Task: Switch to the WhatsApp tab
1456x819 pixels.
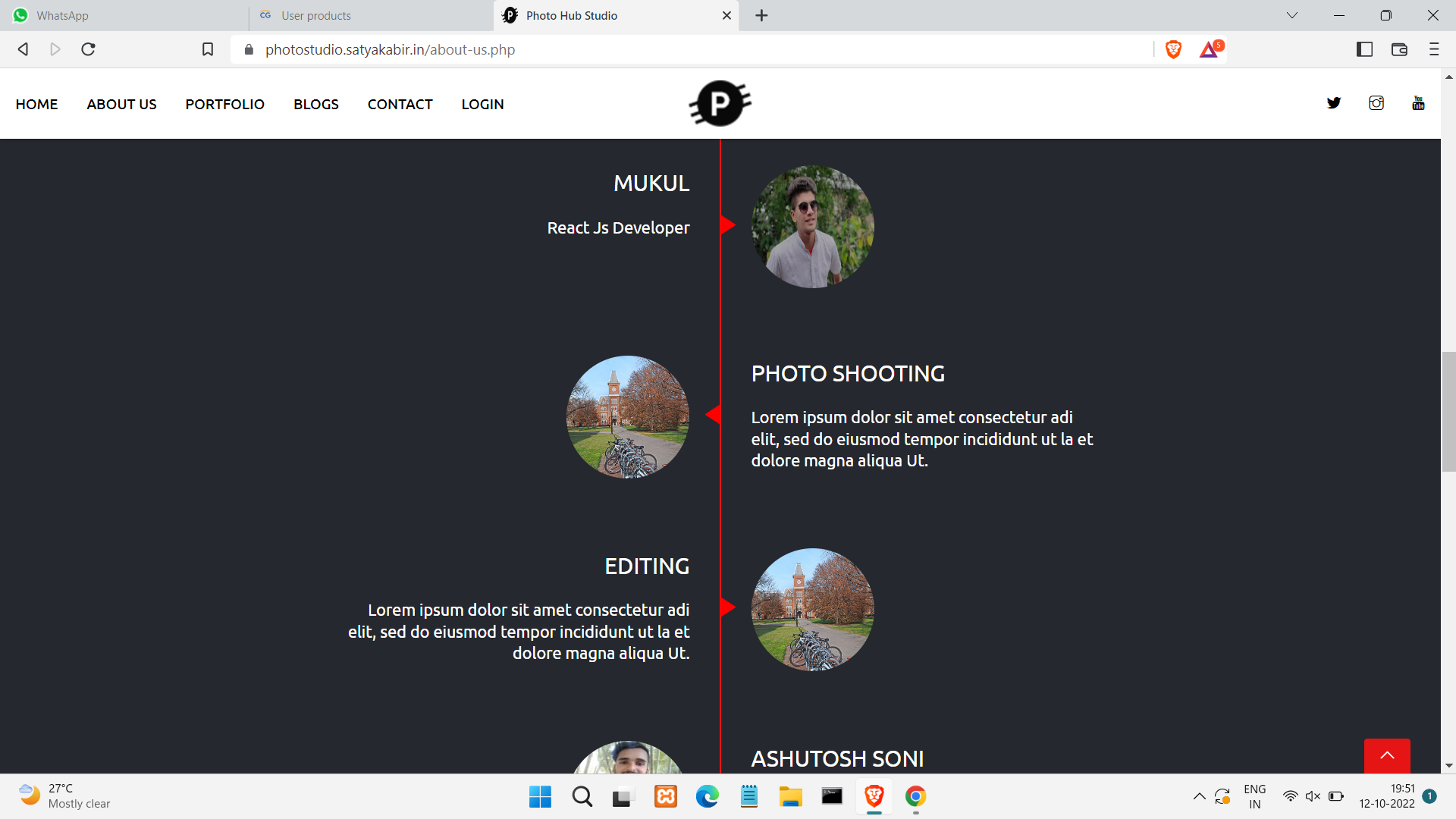Action: [x=124, y=15]
